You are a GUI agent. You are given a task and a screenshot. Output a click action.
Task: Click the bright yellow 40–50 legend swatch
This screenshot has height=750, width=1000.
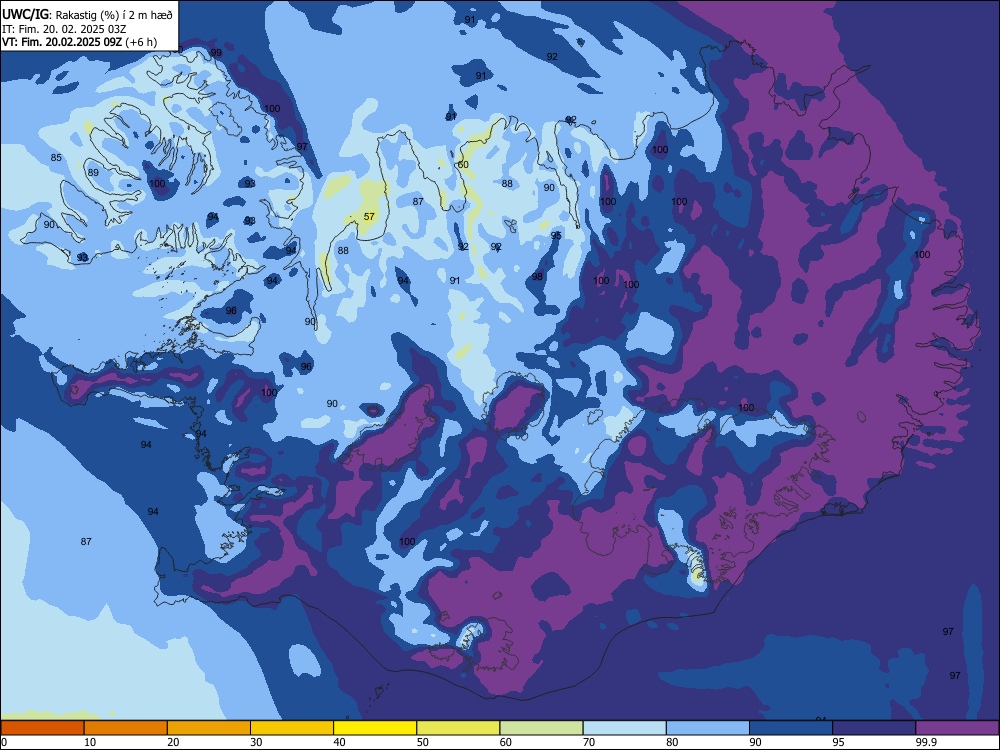[x=375, y=728]
